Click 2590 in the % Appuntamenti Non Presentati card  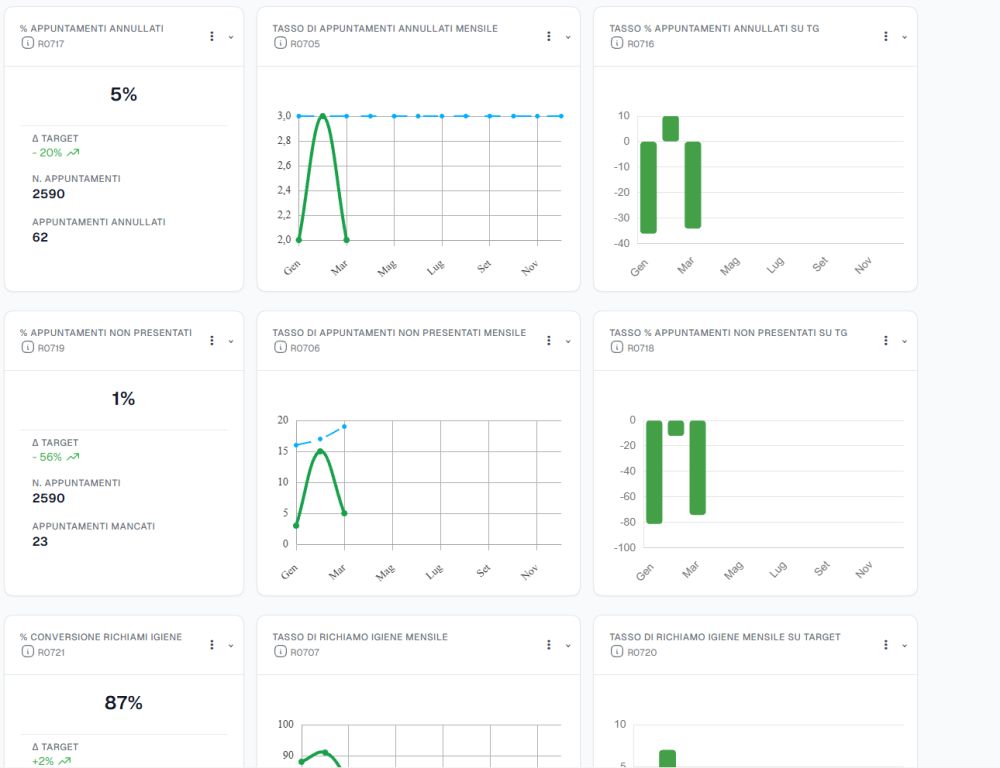[48, 498]
